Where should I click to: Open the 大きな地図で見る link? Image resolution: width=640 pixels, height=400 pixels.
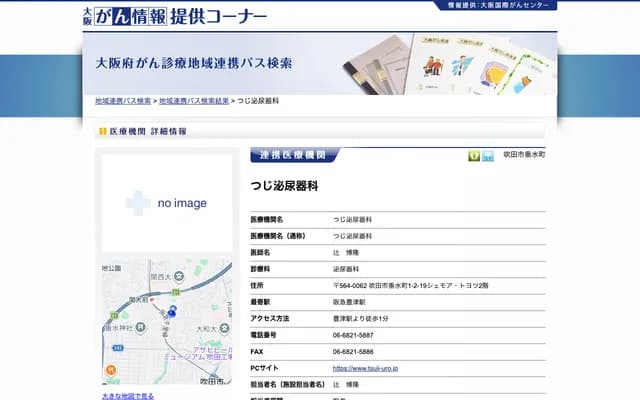[x=128, y=396]
